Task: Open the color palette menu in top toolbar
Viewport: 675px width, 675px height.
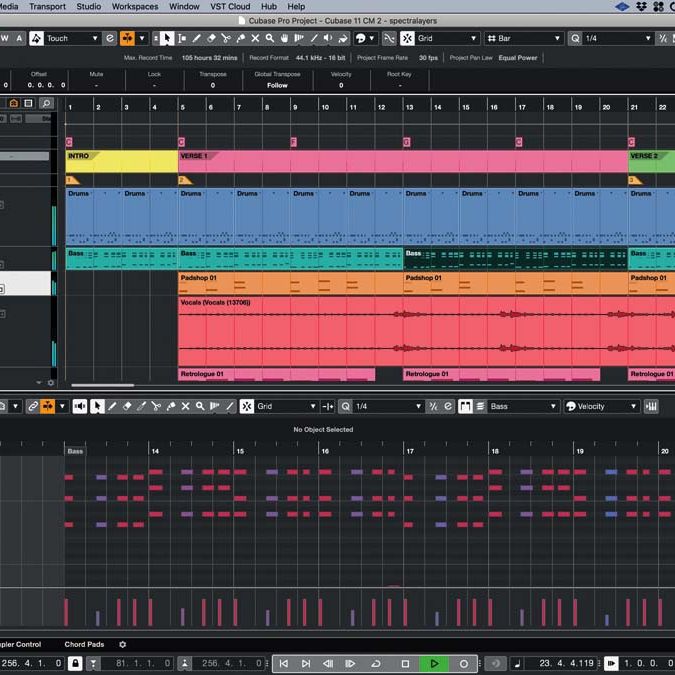Action: click(366, 38)
